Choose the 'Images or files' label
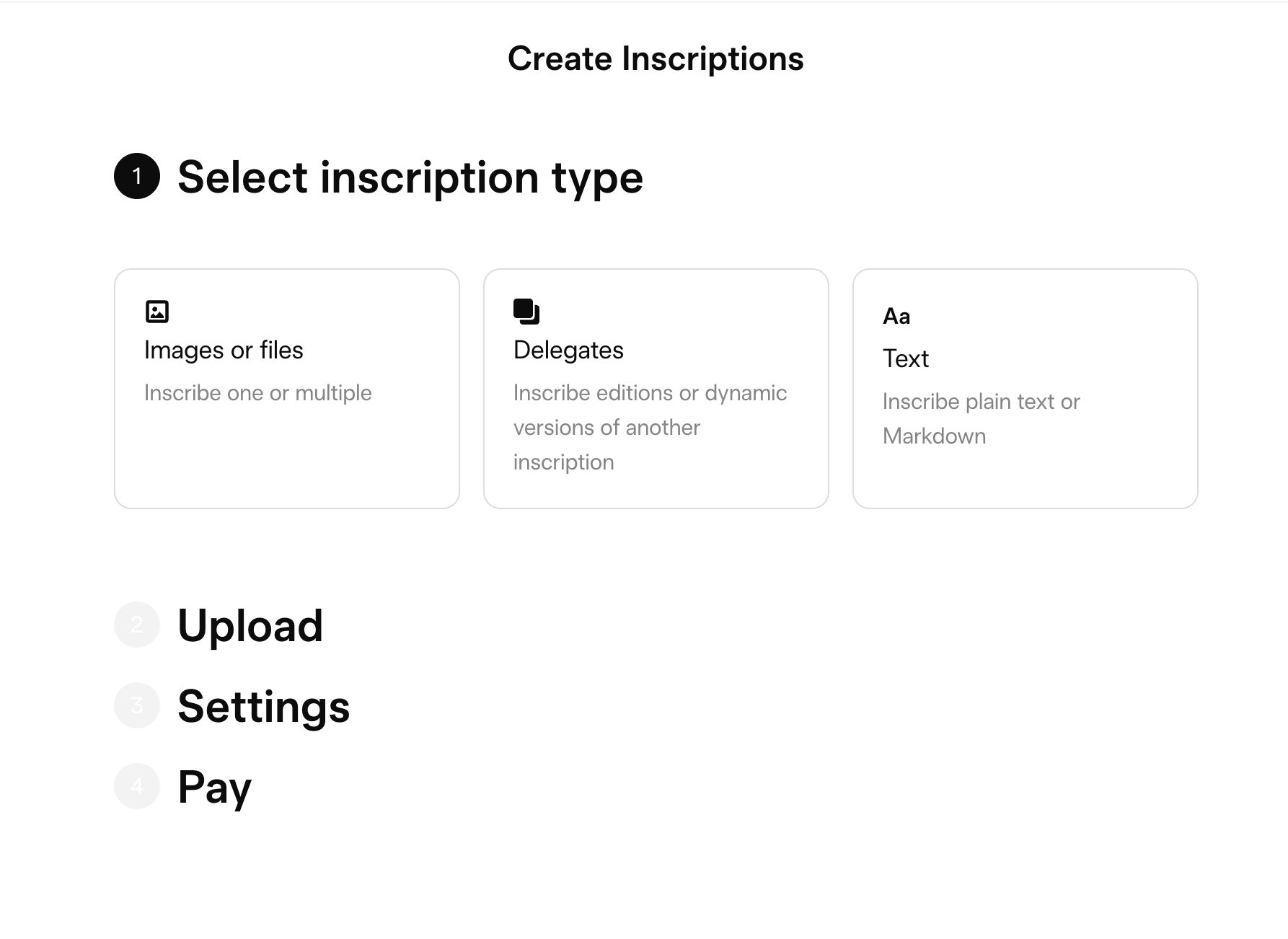 tap(224, 351)
